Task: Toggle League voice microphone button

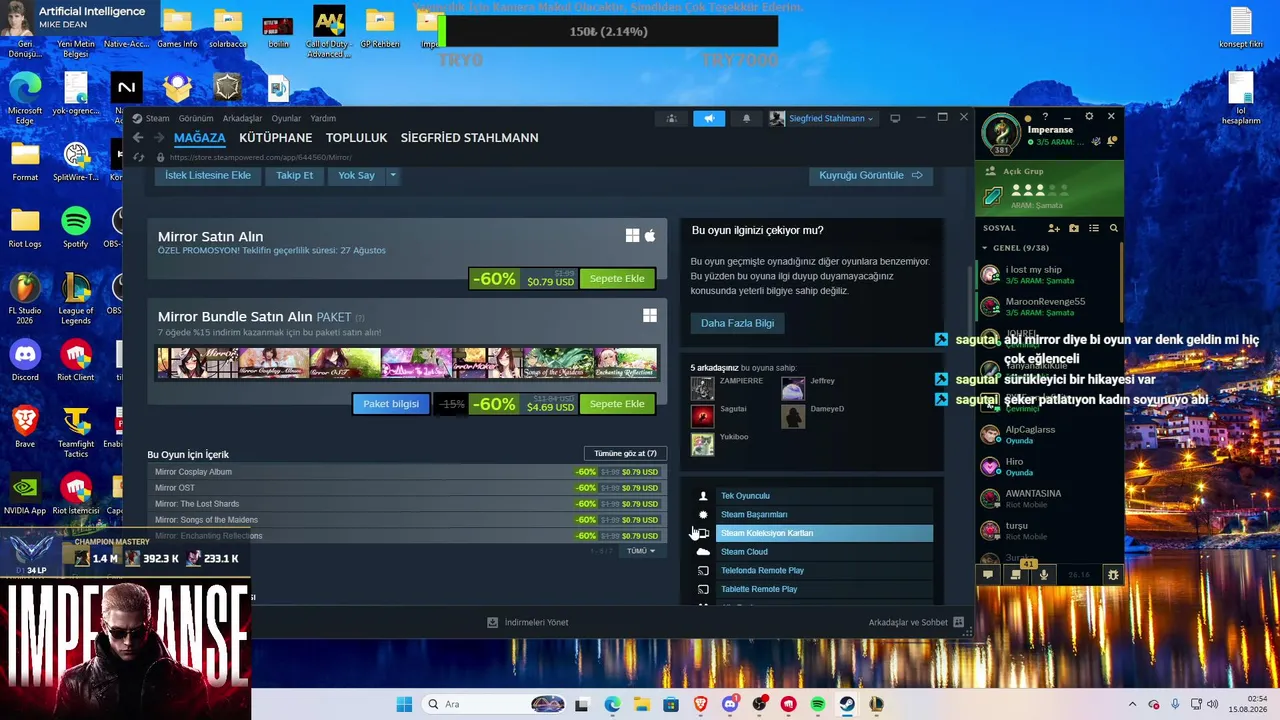Action: point(1044,575)
